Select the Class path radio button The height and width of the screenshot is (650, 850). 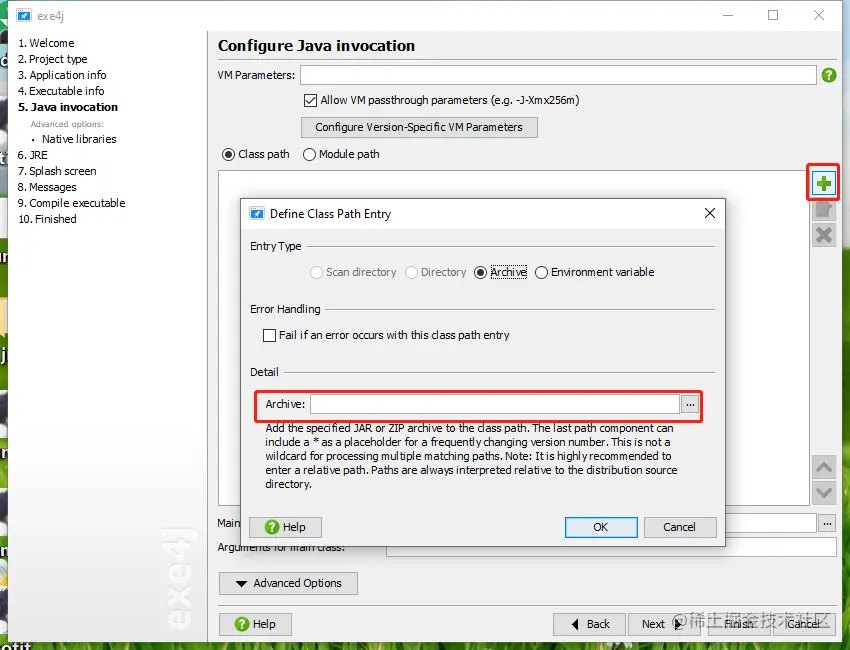click(x=229, y=155)
